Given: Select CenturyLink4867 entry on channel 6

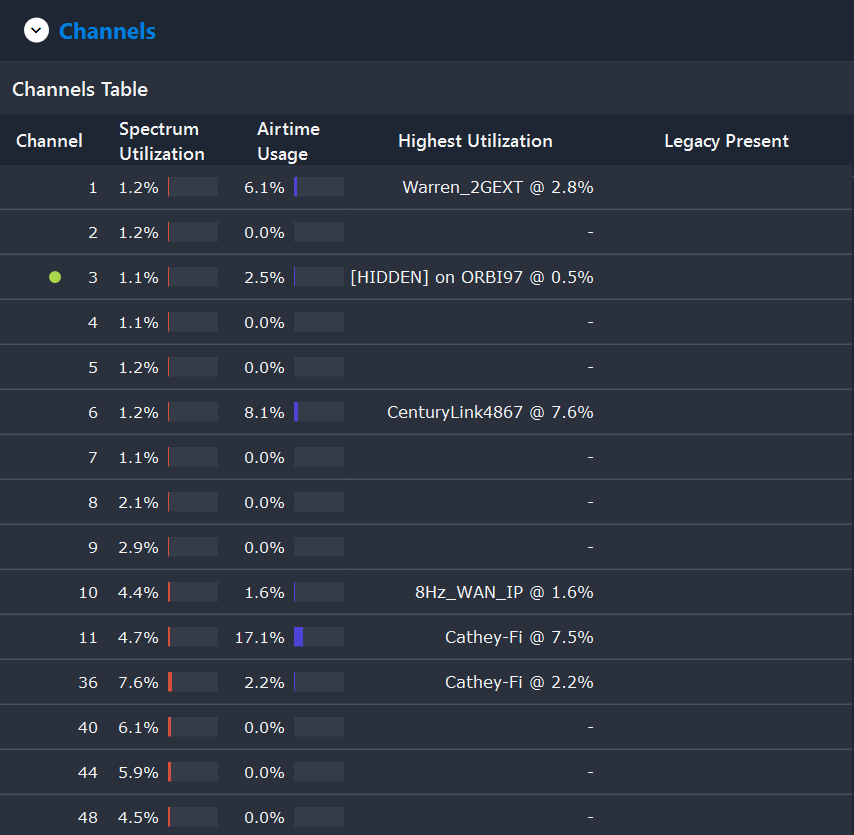Looking at the screenshot, I should [490, 412].
